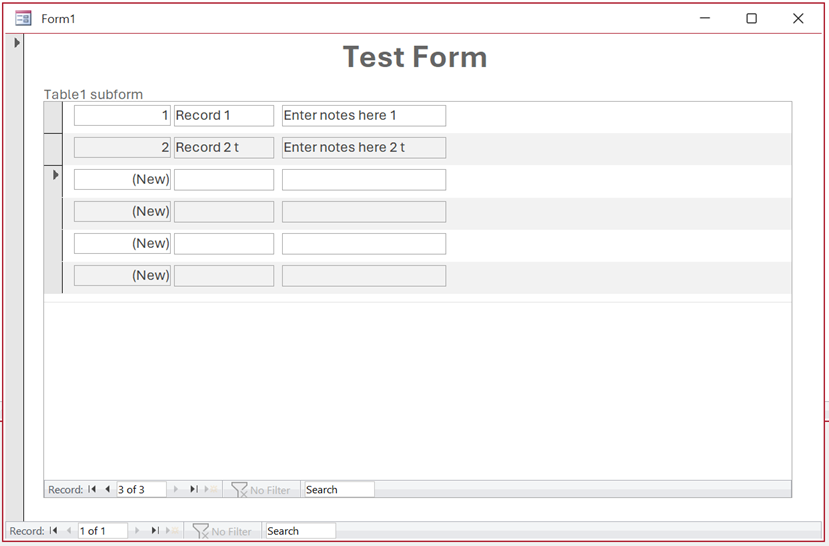Click empty notes field in the current-arrow row
The image size is (829, 546).
click(364, 180)
